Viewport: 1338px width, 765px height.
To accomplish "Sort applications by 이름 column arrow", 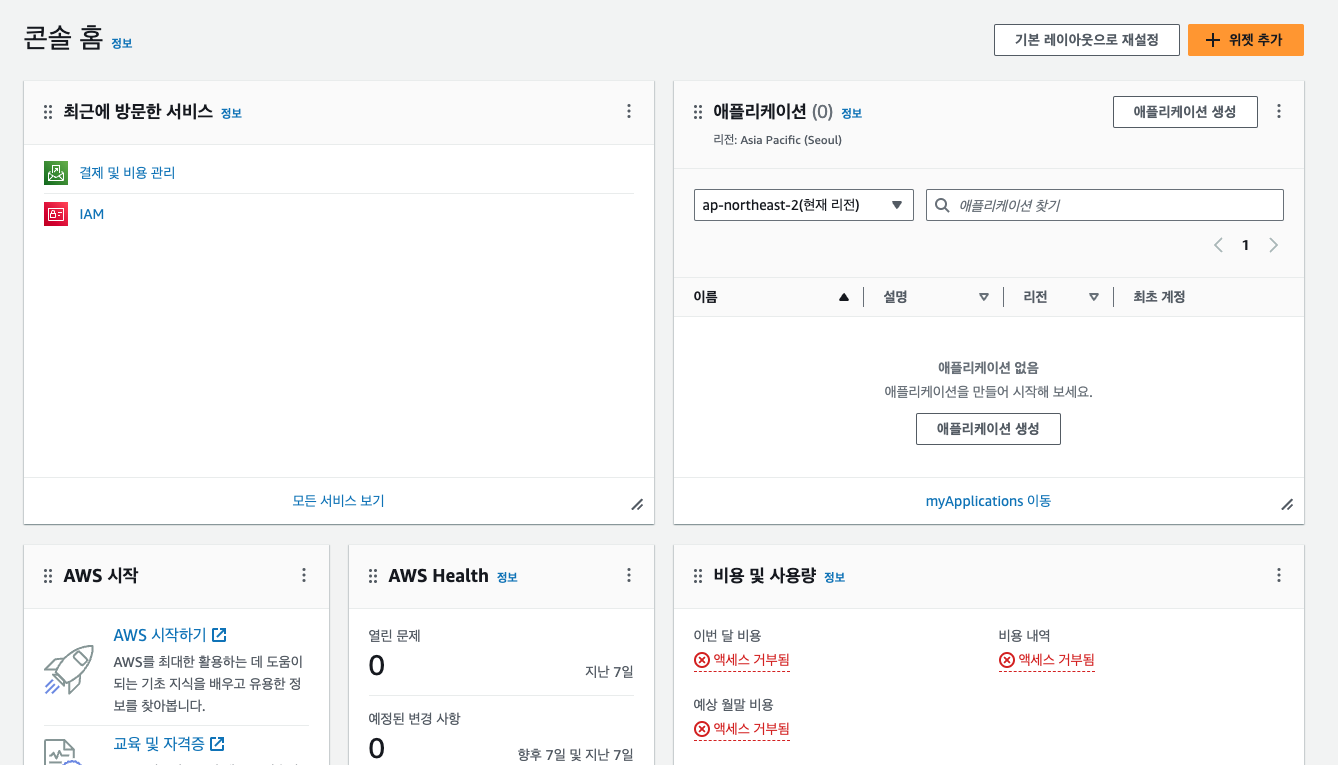I will coord(843,297).
